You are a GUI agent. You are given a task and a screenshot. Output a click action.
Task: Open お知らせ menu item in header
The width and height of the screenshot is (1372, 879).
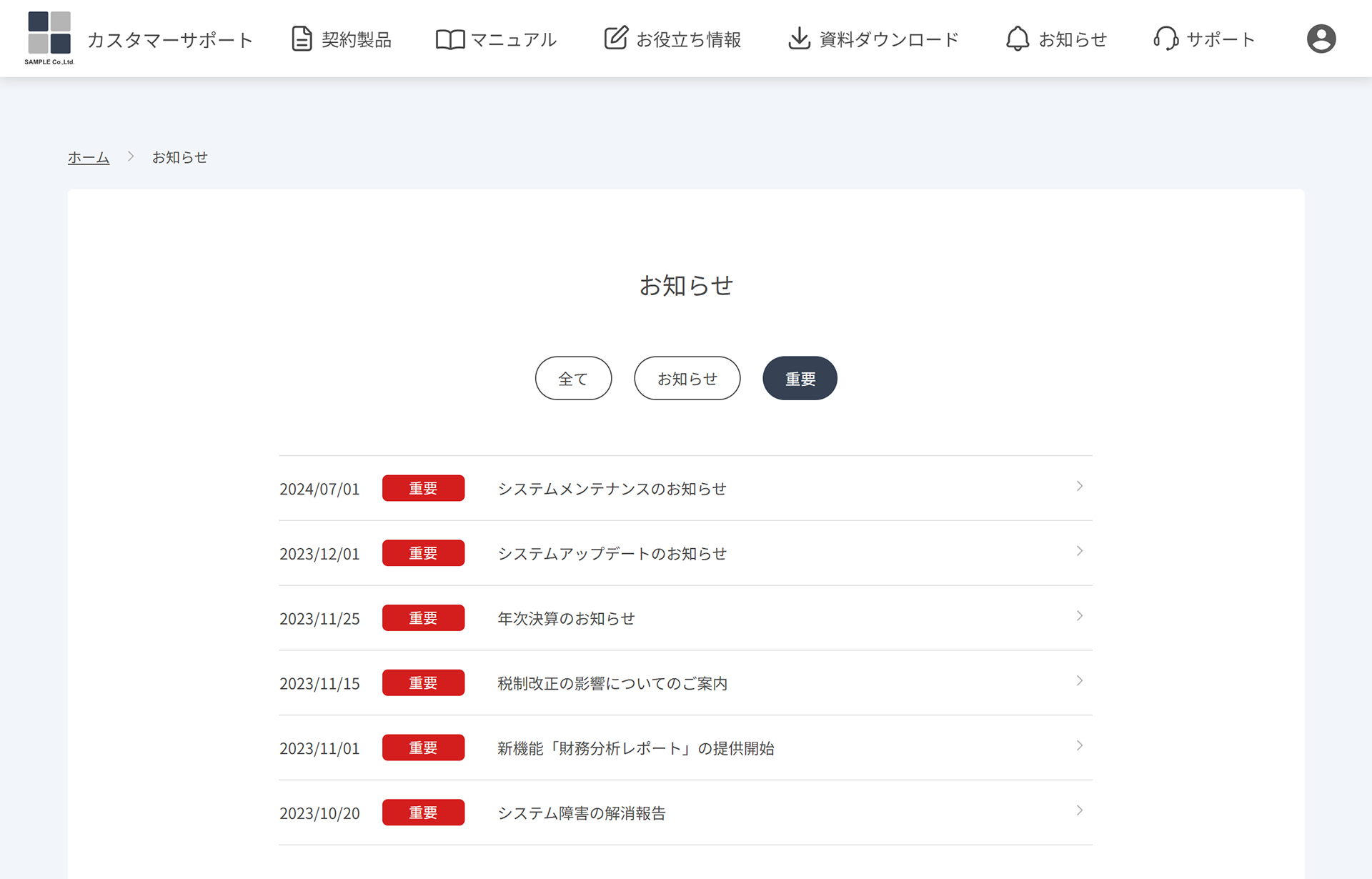click(1057, 39)
